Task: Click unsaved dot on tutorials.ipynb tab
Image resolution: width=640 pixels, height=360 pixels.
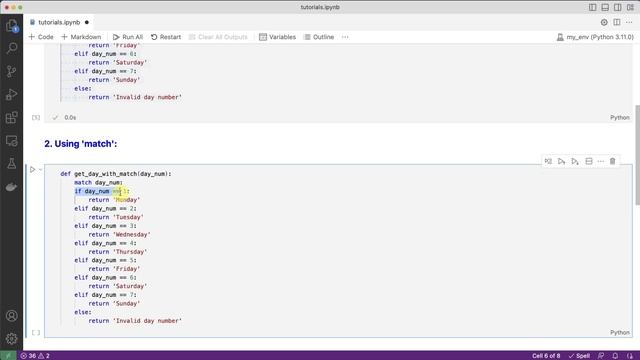Action: 87,22
